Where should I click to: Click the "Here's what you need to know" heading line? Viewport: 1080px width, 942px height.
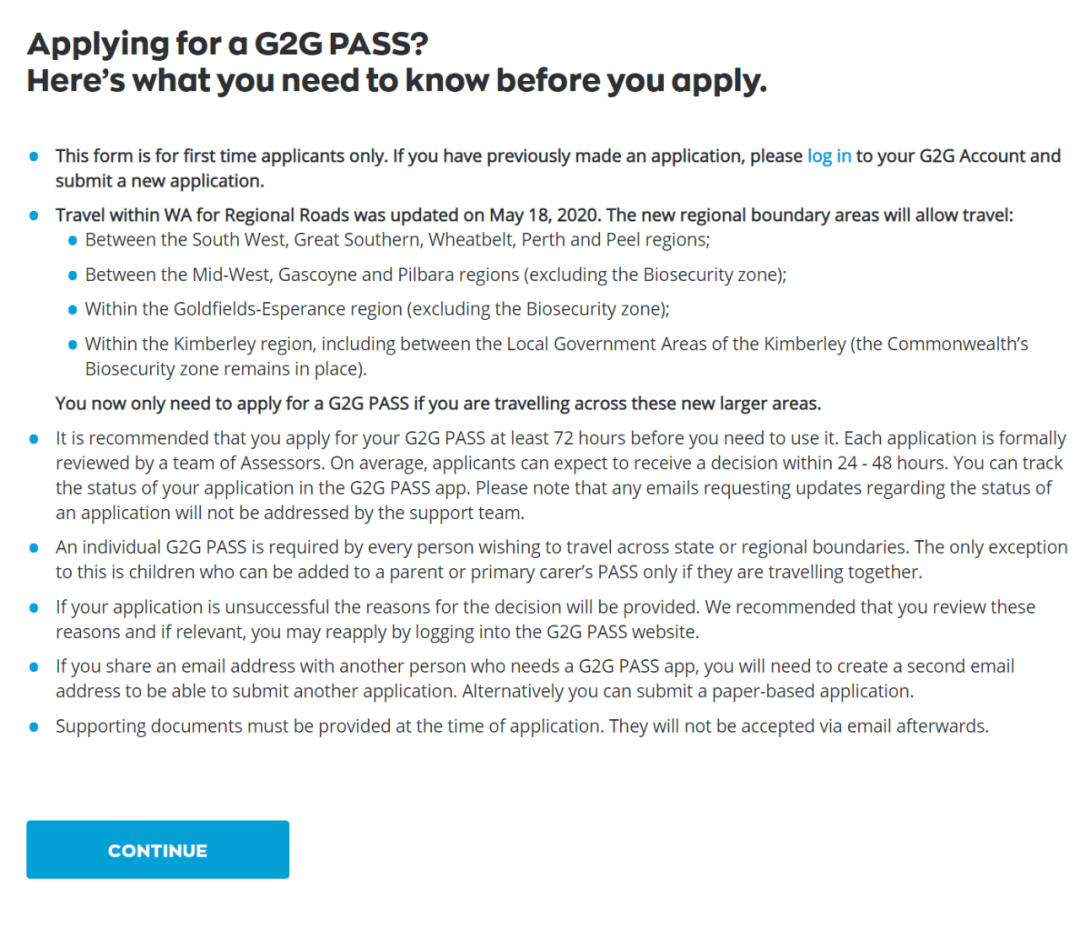pos(396,81)
